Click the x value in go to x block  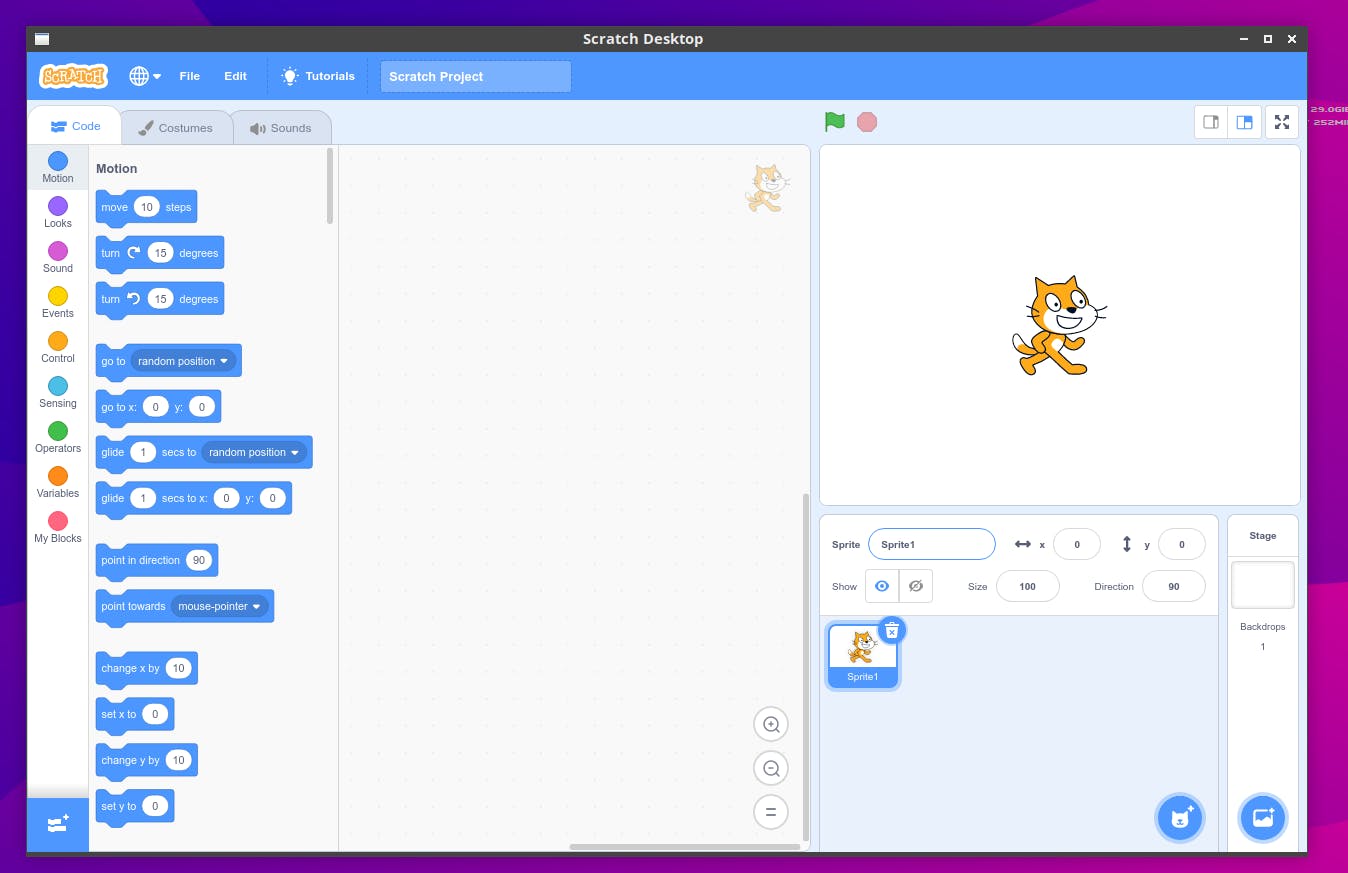(x=155, y=407)
